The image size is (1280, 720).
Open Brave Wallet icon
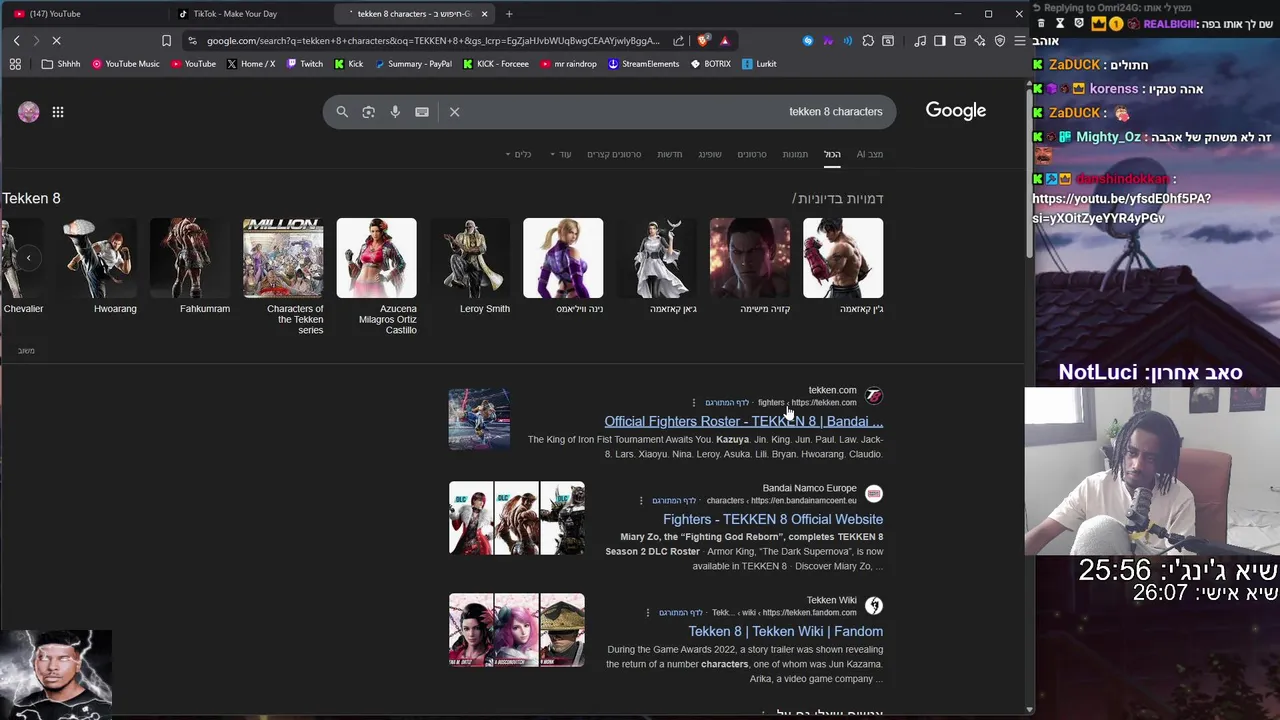tap(960, 41)
